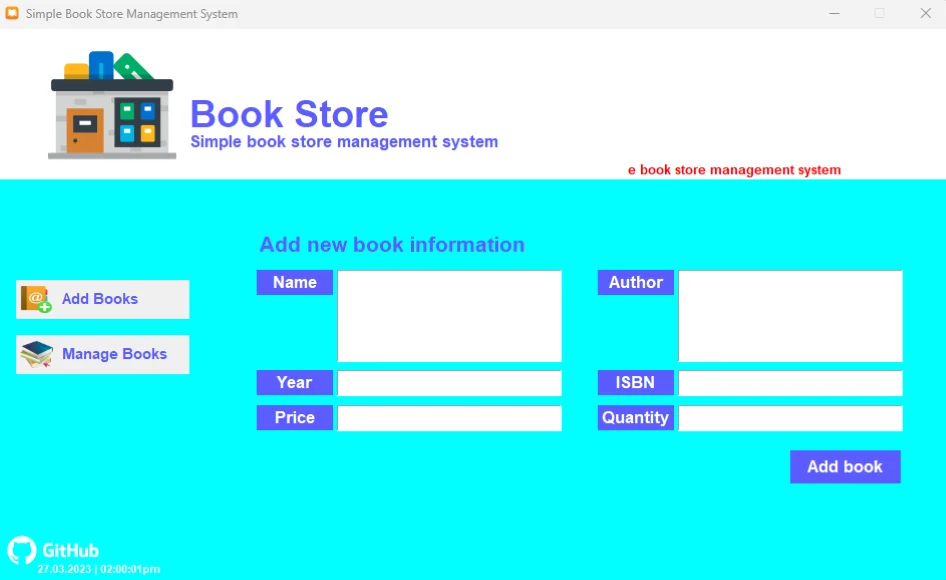Screen dimensions: 946x580
Task: Click the date and time stamp
Action: point(99,569)
